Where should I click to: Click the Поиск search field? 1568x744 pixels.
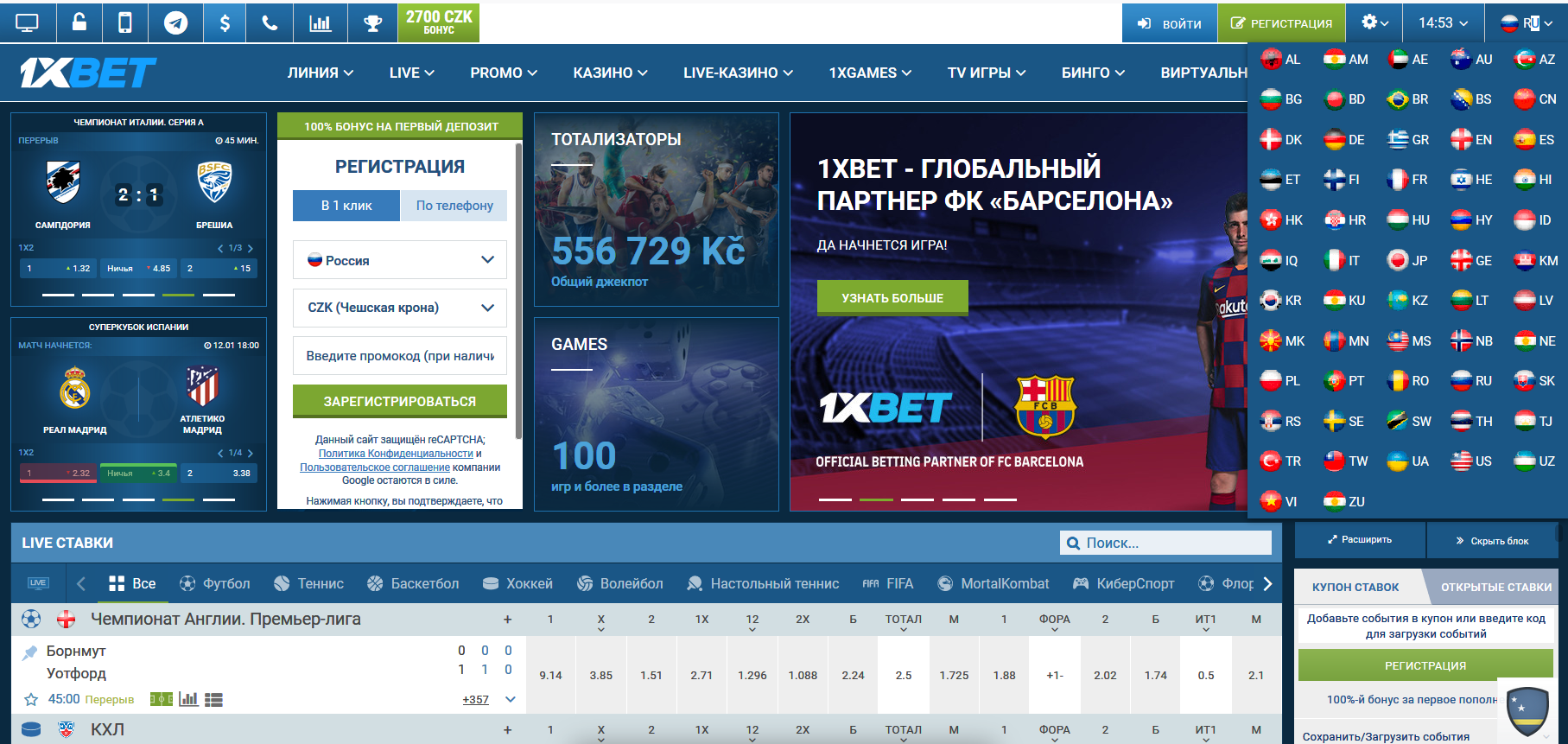1165,543
